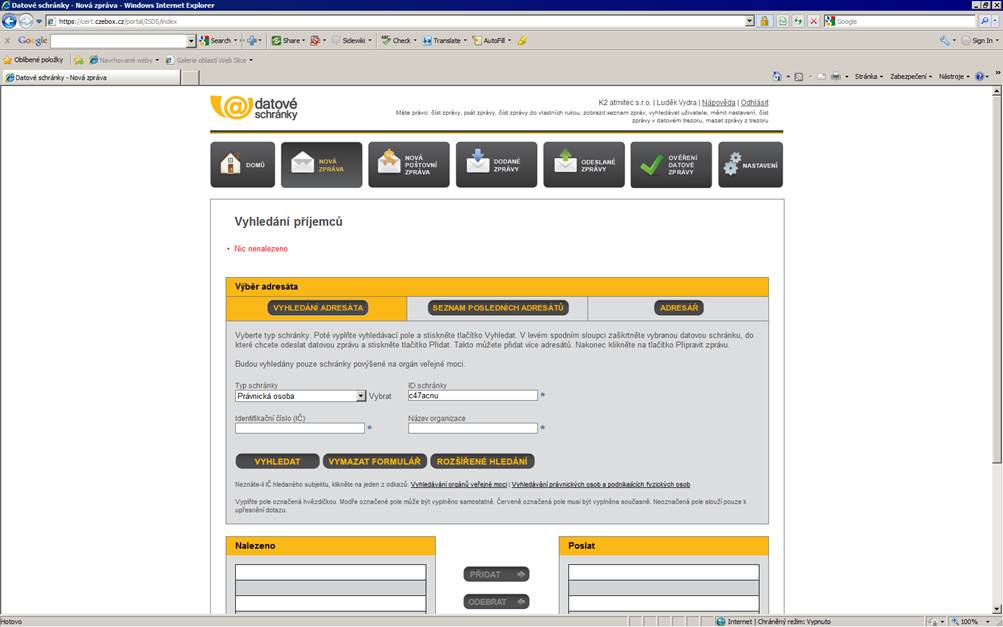Click the Datové schránky logo
1003x627 pixels.
pos(254,108)
